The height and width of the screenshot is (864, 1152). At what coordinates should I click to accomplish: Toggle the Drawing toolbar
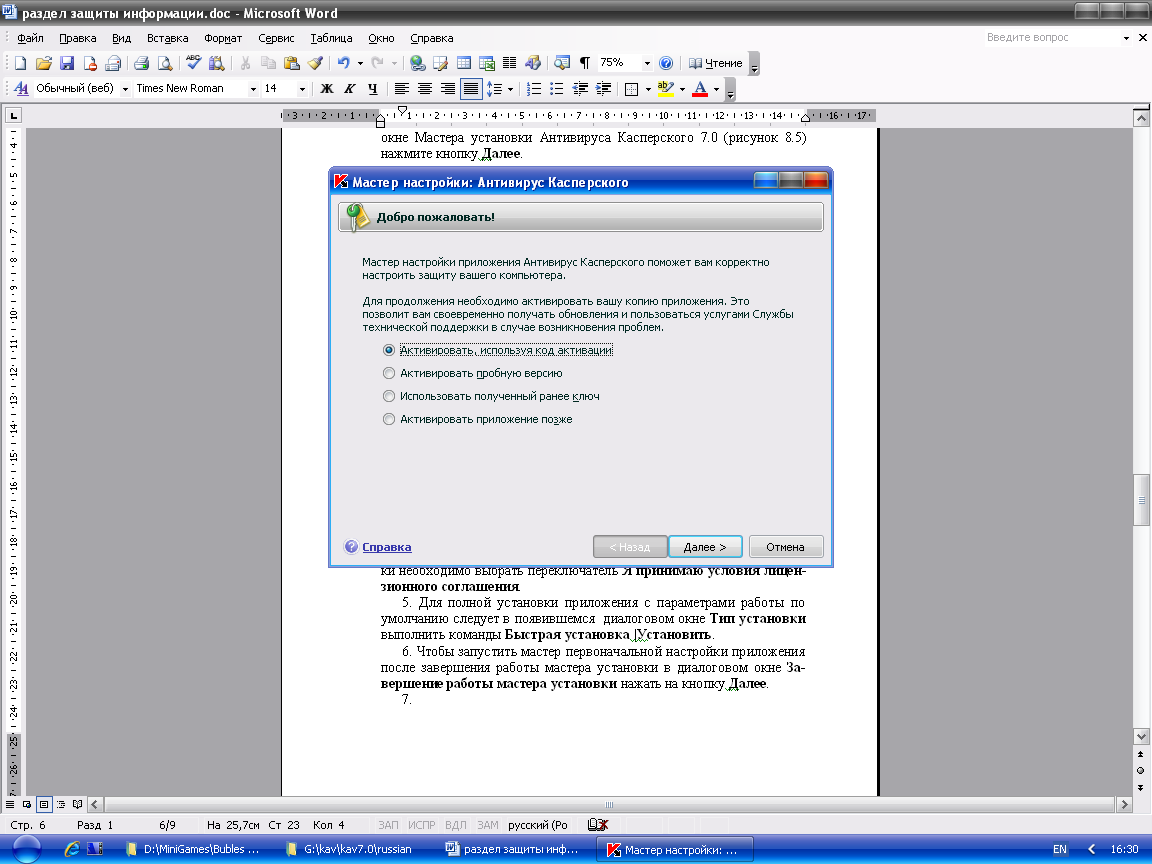(533, 63)
